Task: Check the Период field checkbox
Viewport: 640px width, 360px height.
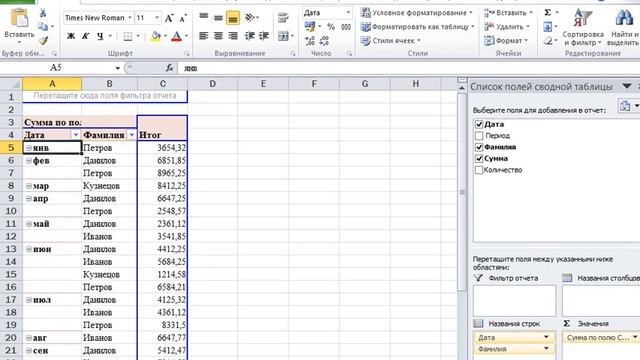Action: point(479,136)
